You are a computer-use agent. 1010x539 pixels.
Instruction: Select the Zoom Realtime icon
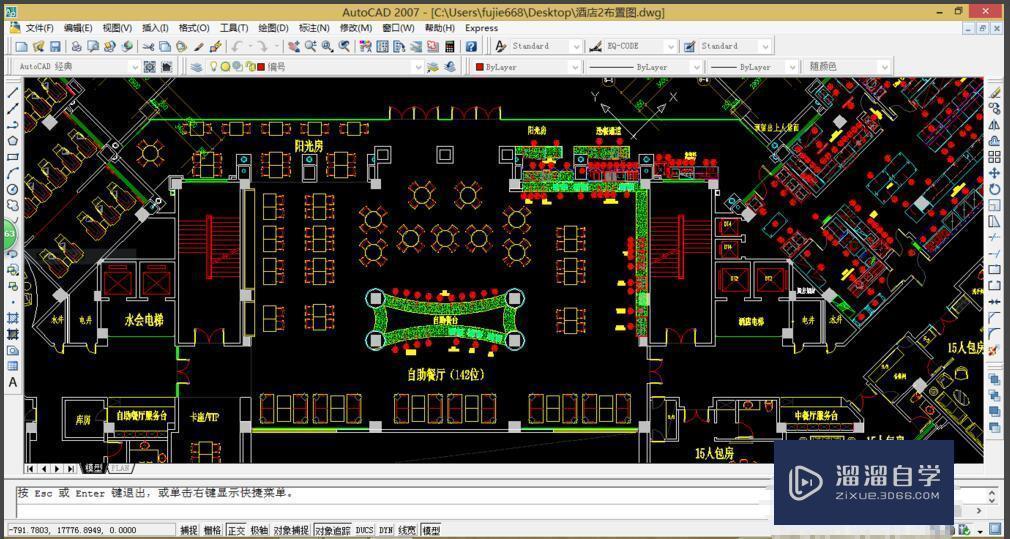(x=311, y=46)
